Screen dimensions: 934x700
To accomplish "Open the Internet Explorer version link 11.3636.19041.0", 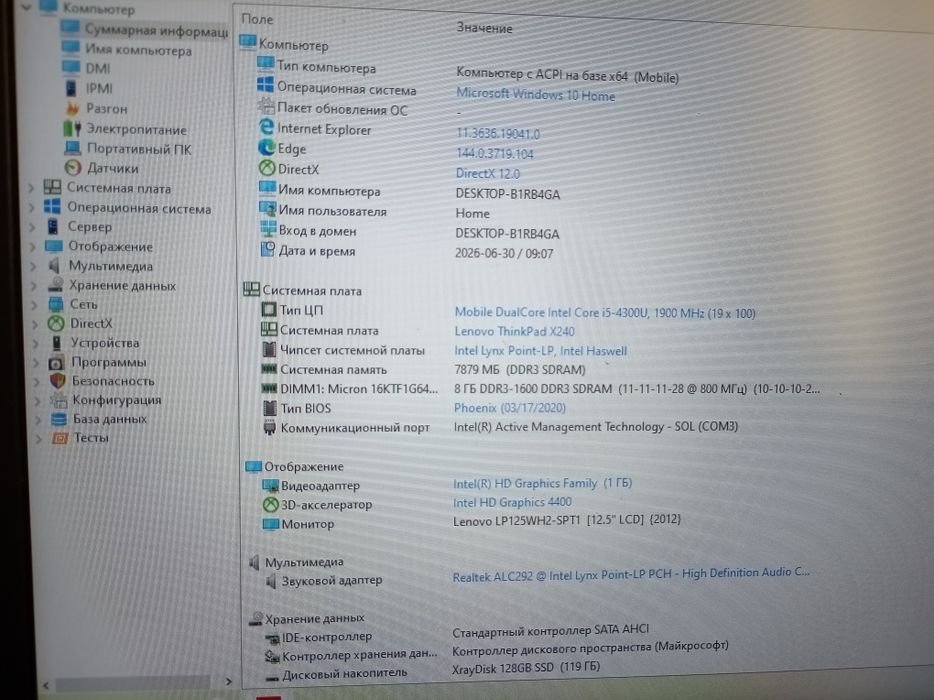I will [x=498, y=133].
